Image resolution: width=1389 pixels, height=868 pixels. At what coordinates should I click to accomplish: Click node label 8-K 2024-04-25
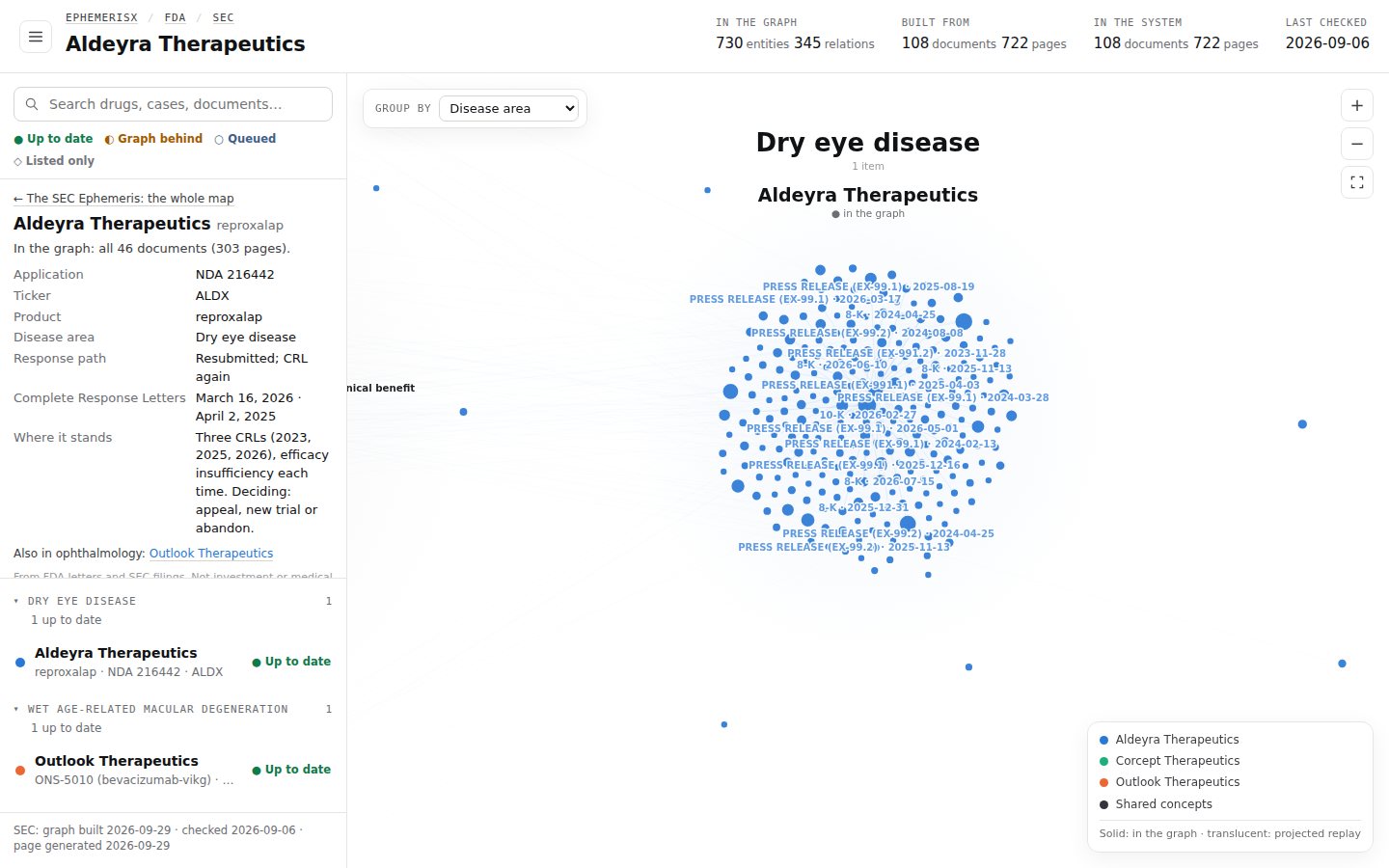(x=890, y=314)
